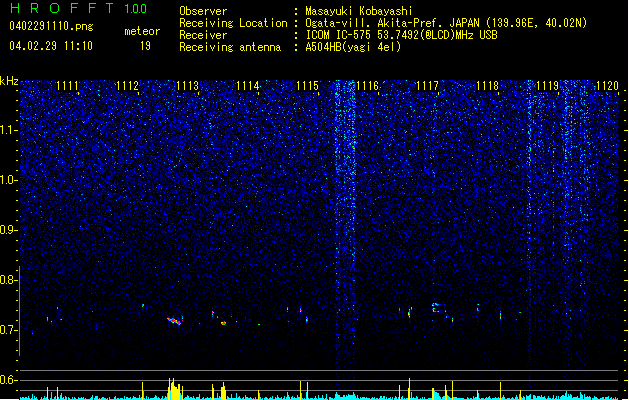
Task: Click the 'meteor' count label
Action: pyautogui.click(x=142, y=31)
